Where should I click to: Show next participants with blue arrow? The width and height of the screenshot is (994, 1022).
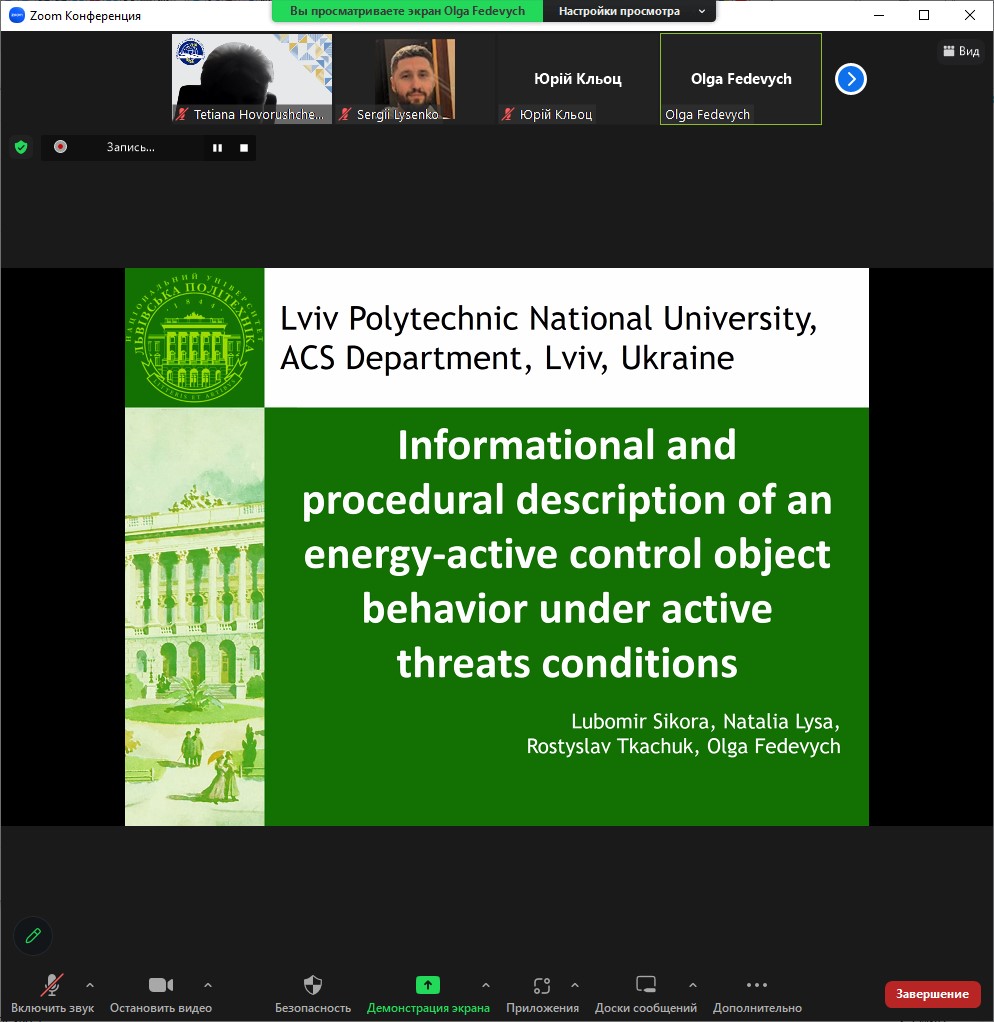[850, 79]
